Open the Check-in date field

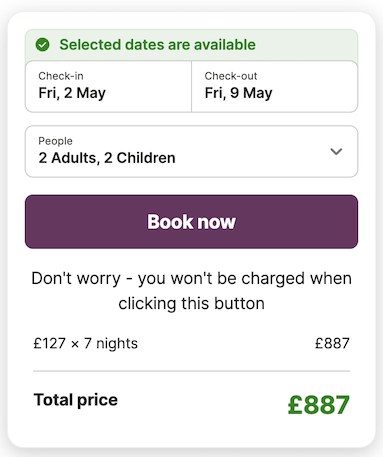[108, 86]
